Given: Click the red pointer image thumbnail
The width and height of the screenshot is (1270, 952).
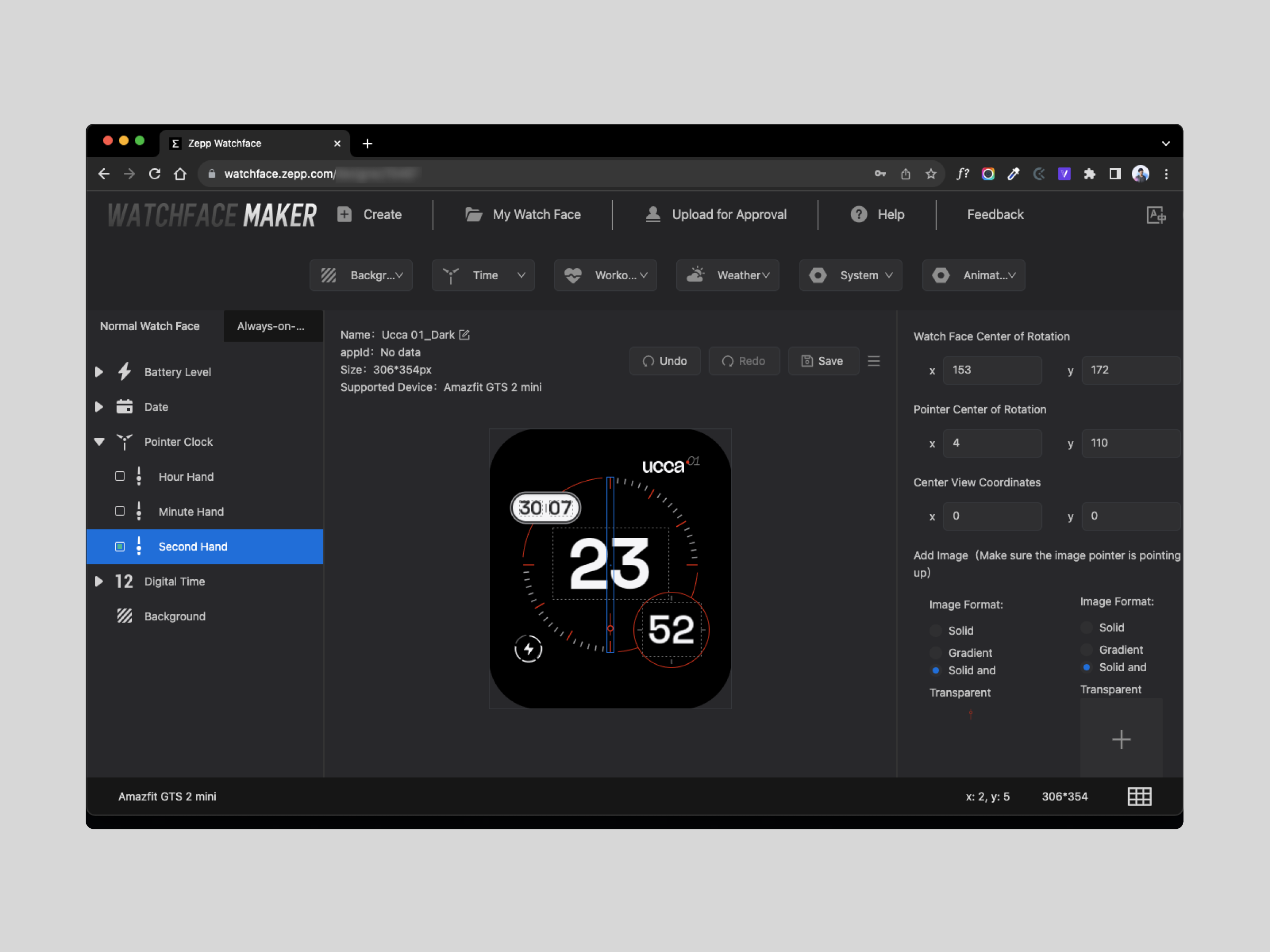Looking at the screenshot, I should click(x=970, y=715).
